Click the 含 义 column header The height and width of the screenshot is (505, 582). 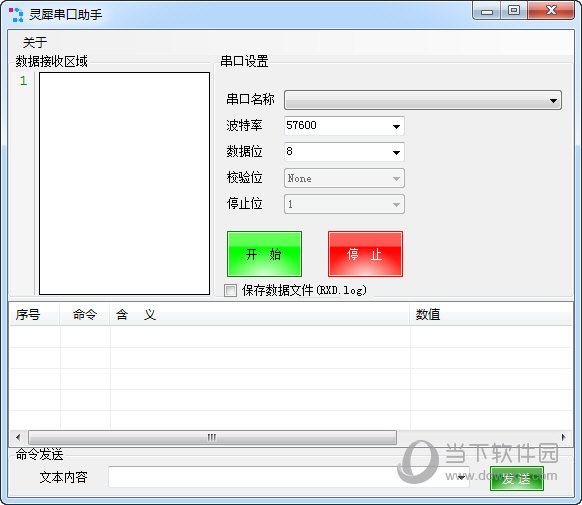(x=260, y=315)
